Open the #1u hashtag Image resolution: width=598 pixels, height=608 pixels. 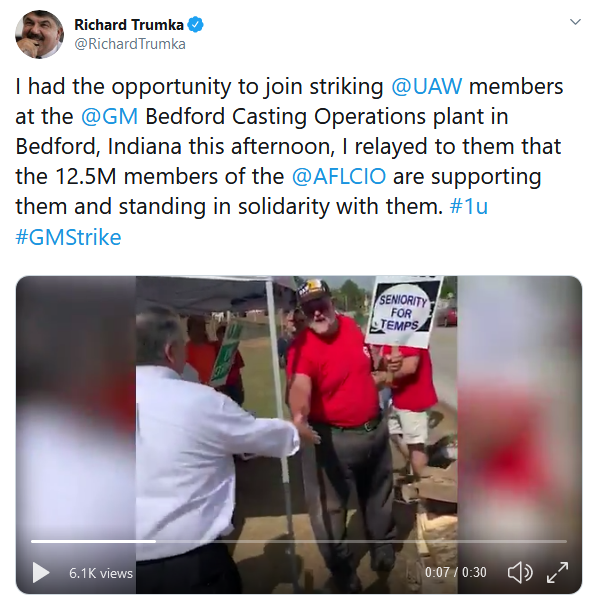(468, 206)
